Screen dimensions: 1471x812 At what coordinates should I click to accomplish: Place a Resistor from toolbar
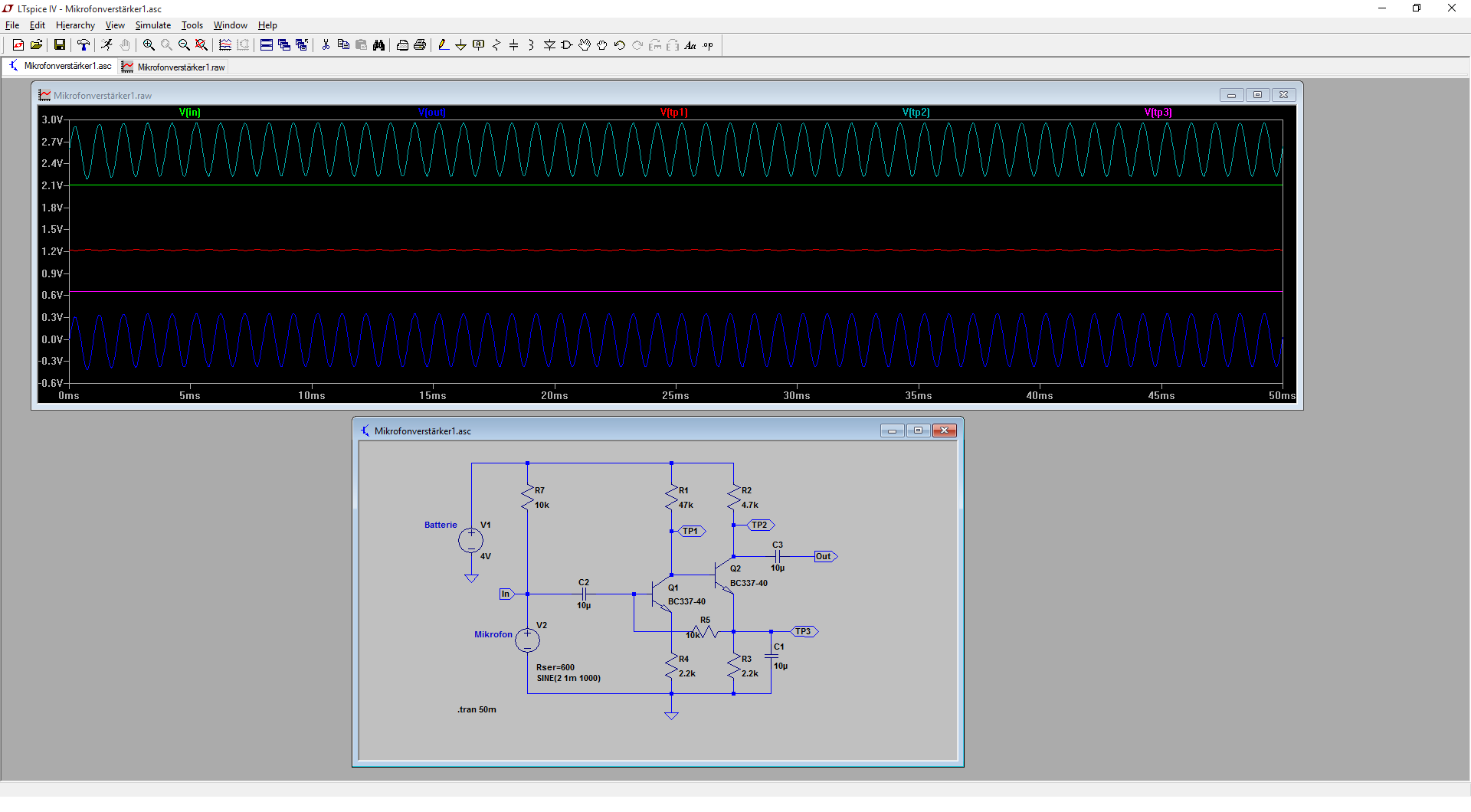click(496, 45)
